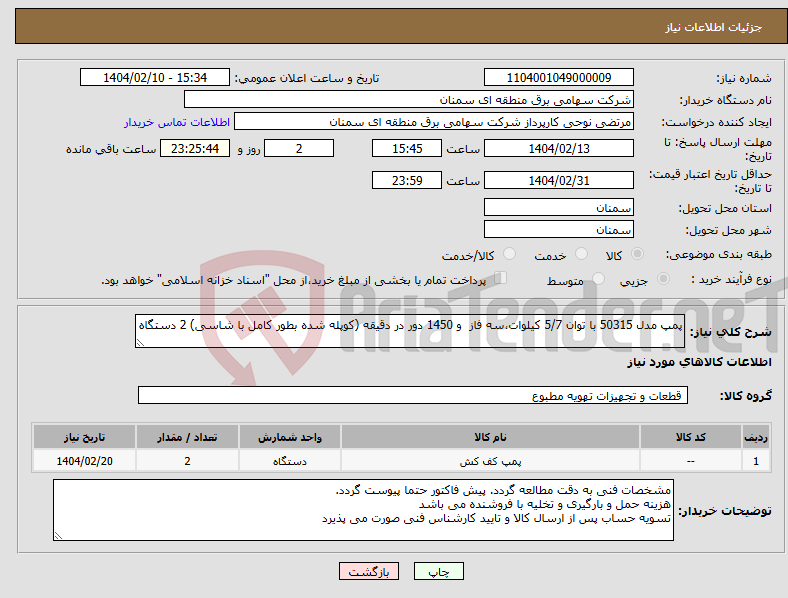Select the کالا radio button
The image size is (788, 598).
pyautogui.click(x=637, y=254)
